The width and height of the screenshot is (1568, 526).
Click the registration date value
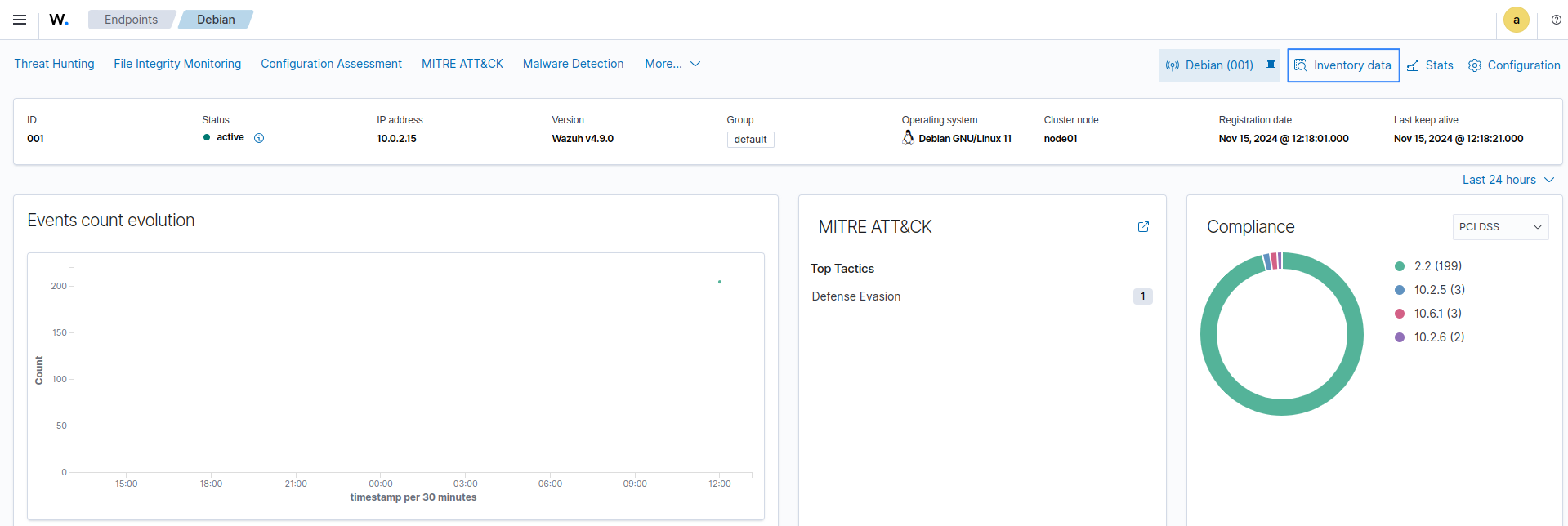tap(1284, 139)
